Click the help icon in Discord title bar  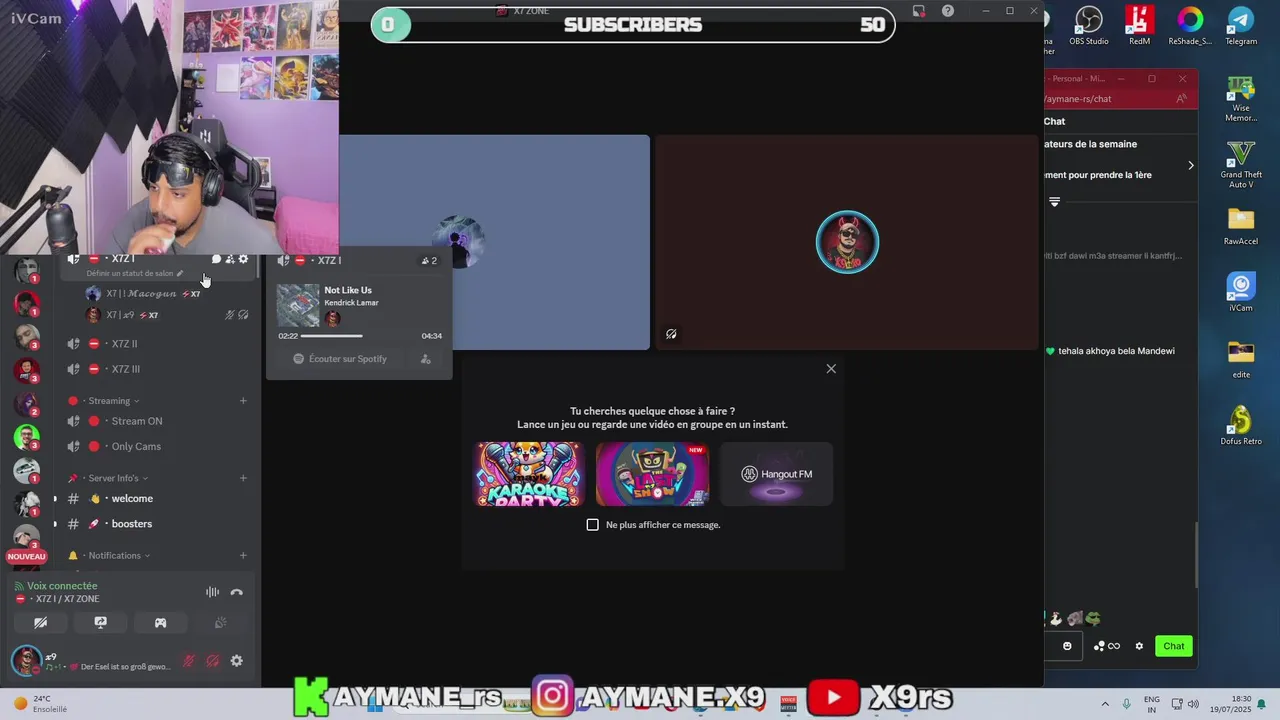948,11
